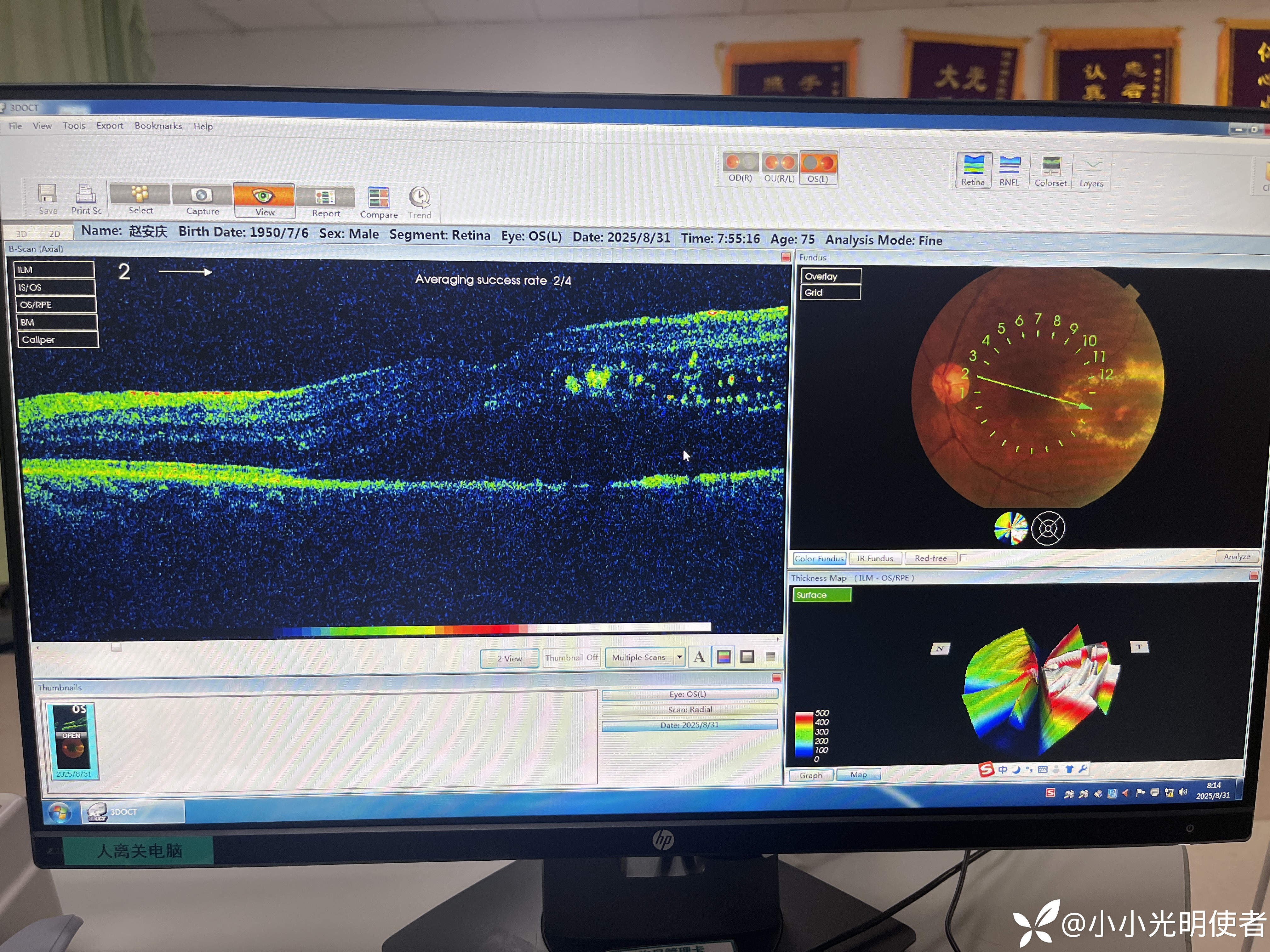1270x952 pixels.
Task: Select the color-scale B-scan display icon
Action: point(724,657)
